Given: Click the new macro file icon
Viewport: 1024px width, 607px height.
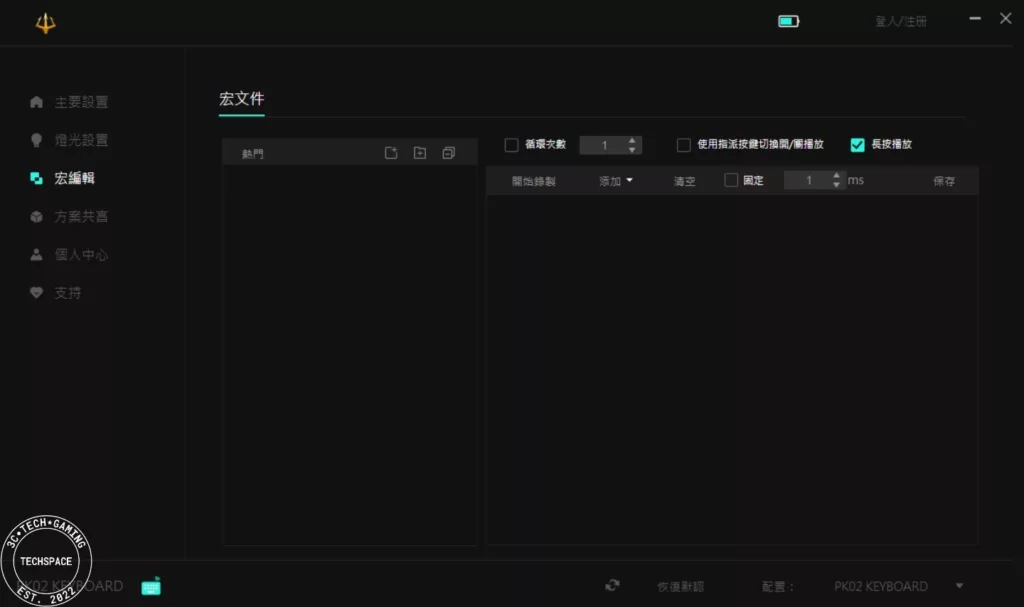Looking at the screenshot, I should (x=391, y=153).
